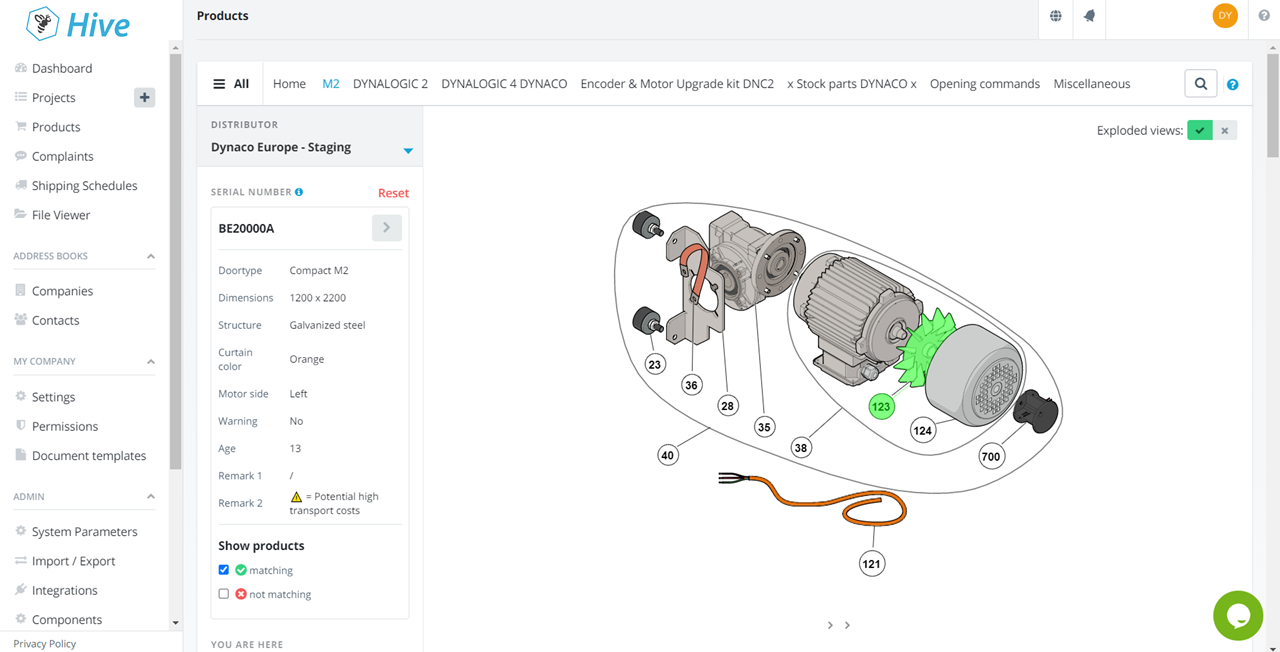Viewport: 1280px width, 652px height.
Task: Submit serial number BE20000A arrow button
Action: point(387,228)
